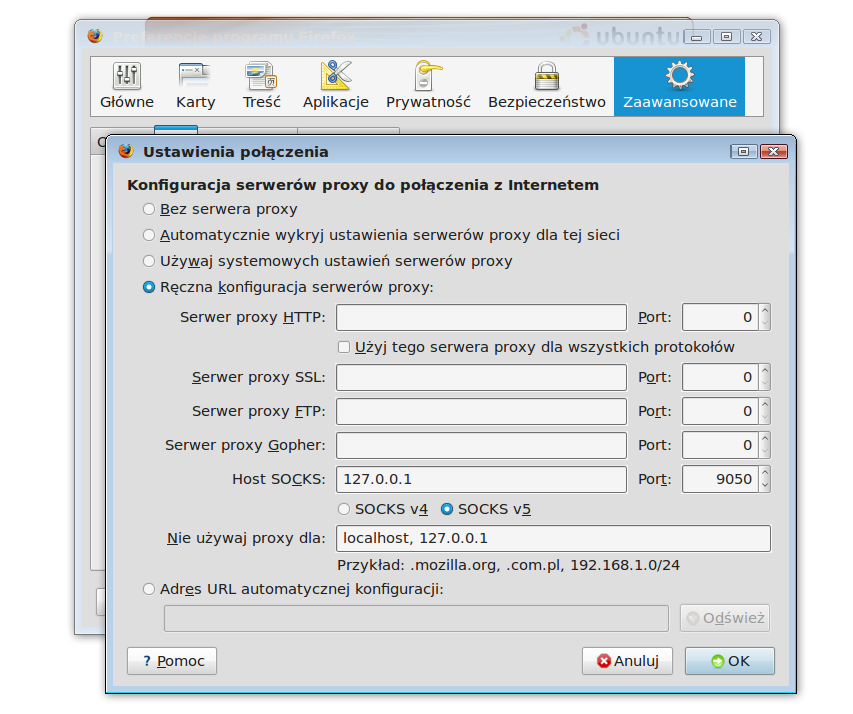The image size is (853, 714).
Task: Click the Pomoc help button
Action: [172, 661]
